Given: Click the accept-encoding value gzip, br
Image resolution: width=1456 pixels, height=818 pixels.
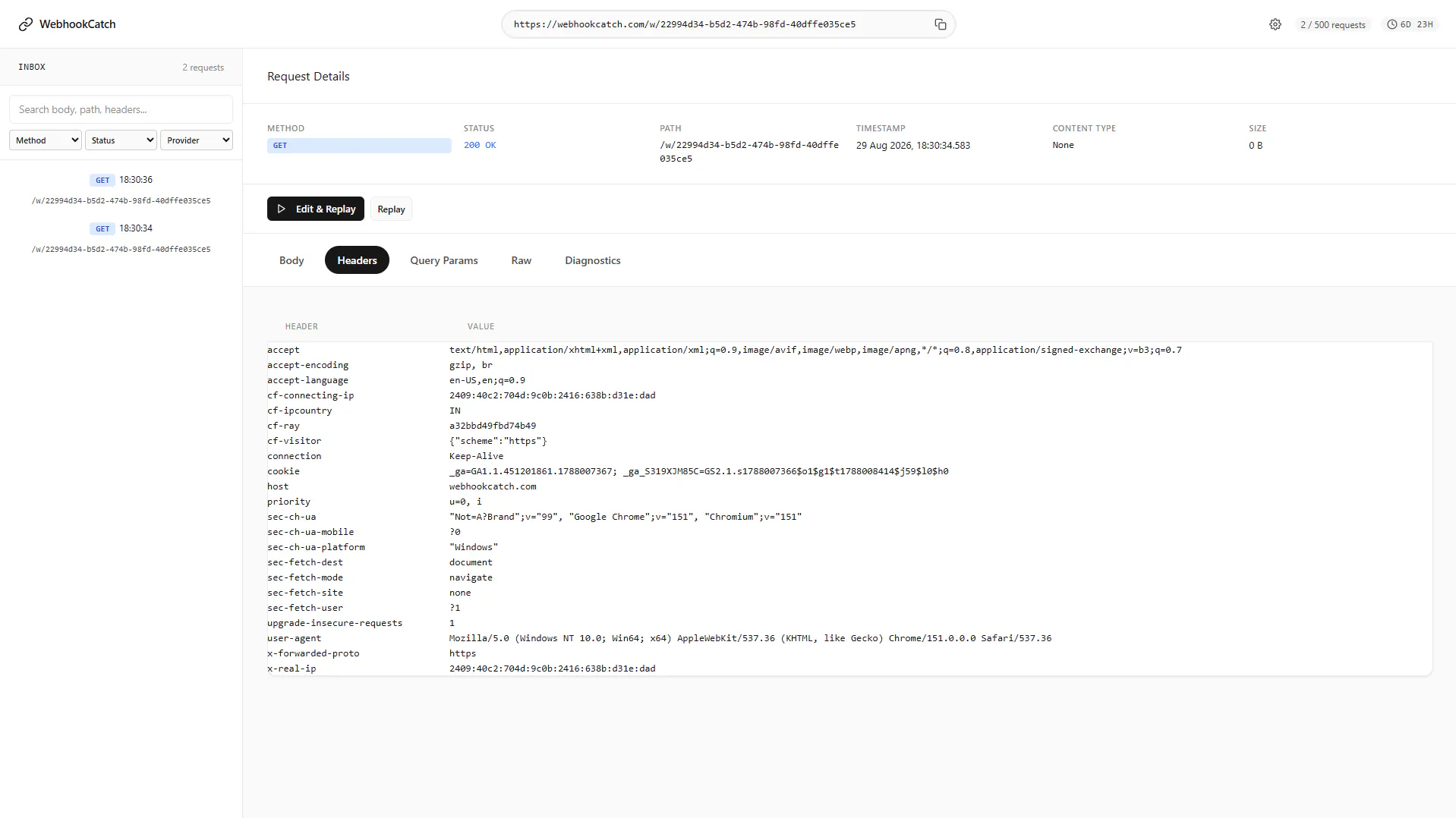Looking at the screenshot, I should (471, 365).
